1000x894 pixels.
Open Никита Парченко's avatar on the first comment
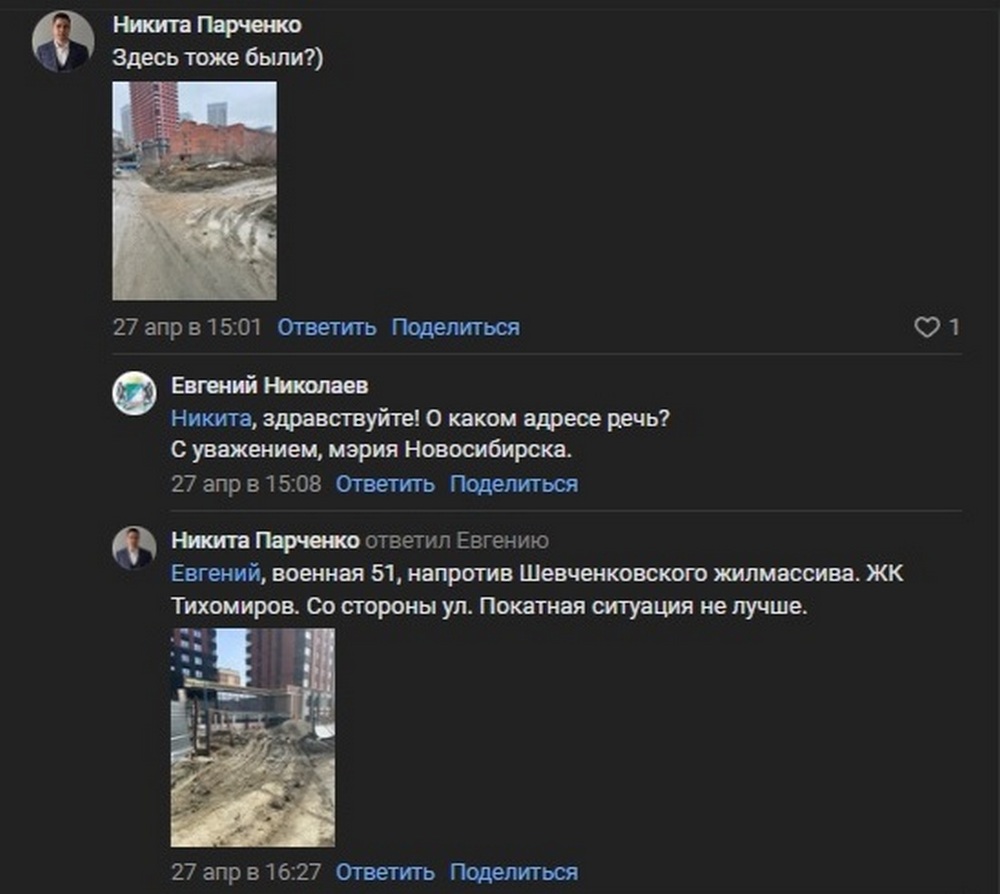[x=63, y=41]
